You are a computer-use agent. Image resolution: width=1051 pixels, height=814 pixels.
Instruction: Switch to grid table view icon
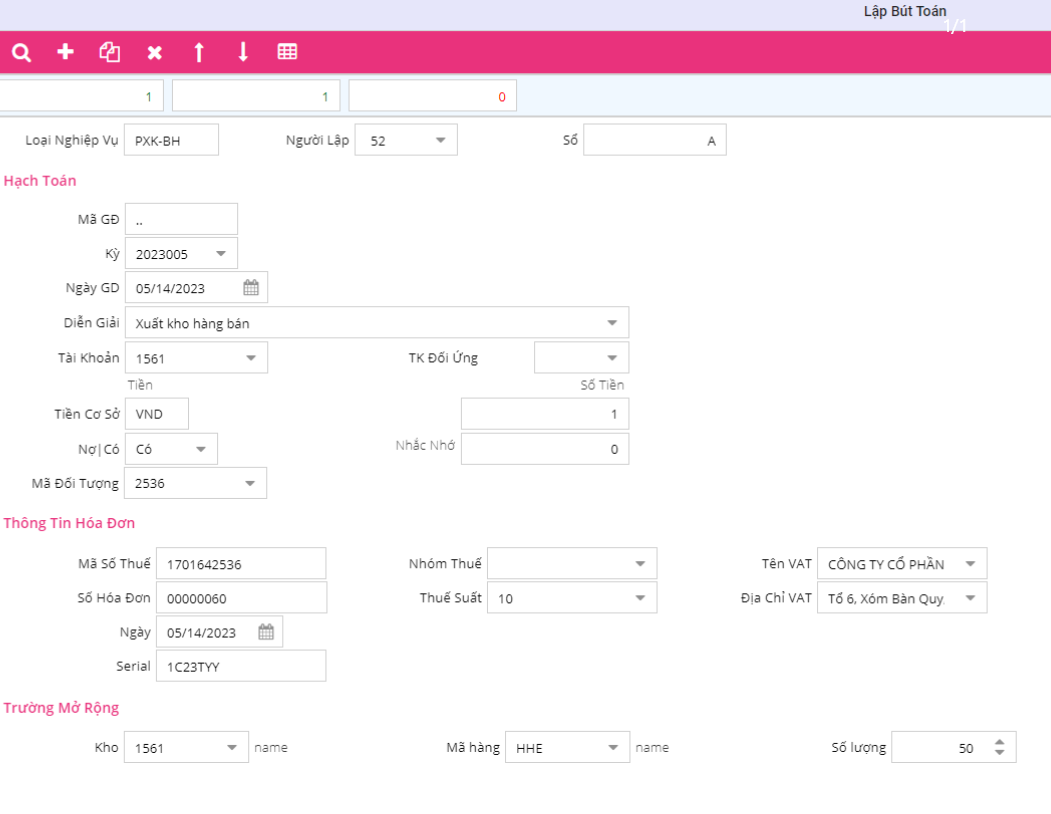tap(287, 52)
